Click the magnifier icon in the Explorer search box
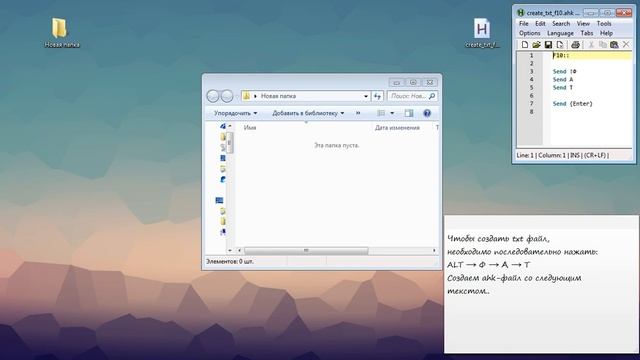The width and height of the screenshot is (640, 360). click(432, 96)
